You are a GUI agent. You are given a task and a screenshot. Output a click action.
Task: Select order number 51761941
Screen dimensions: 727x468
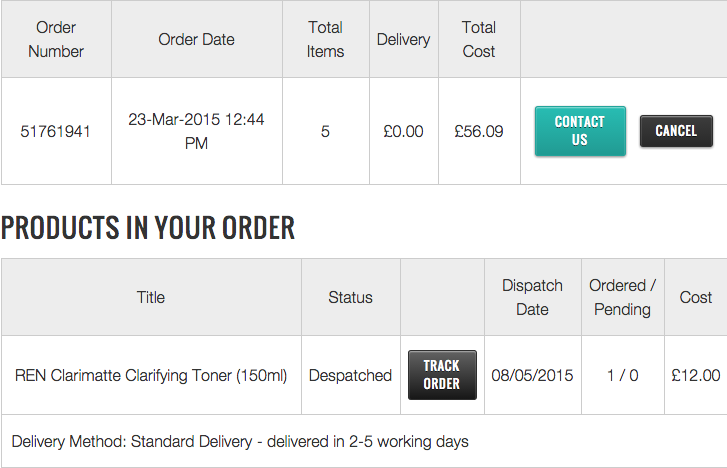[x=56, y=131]
